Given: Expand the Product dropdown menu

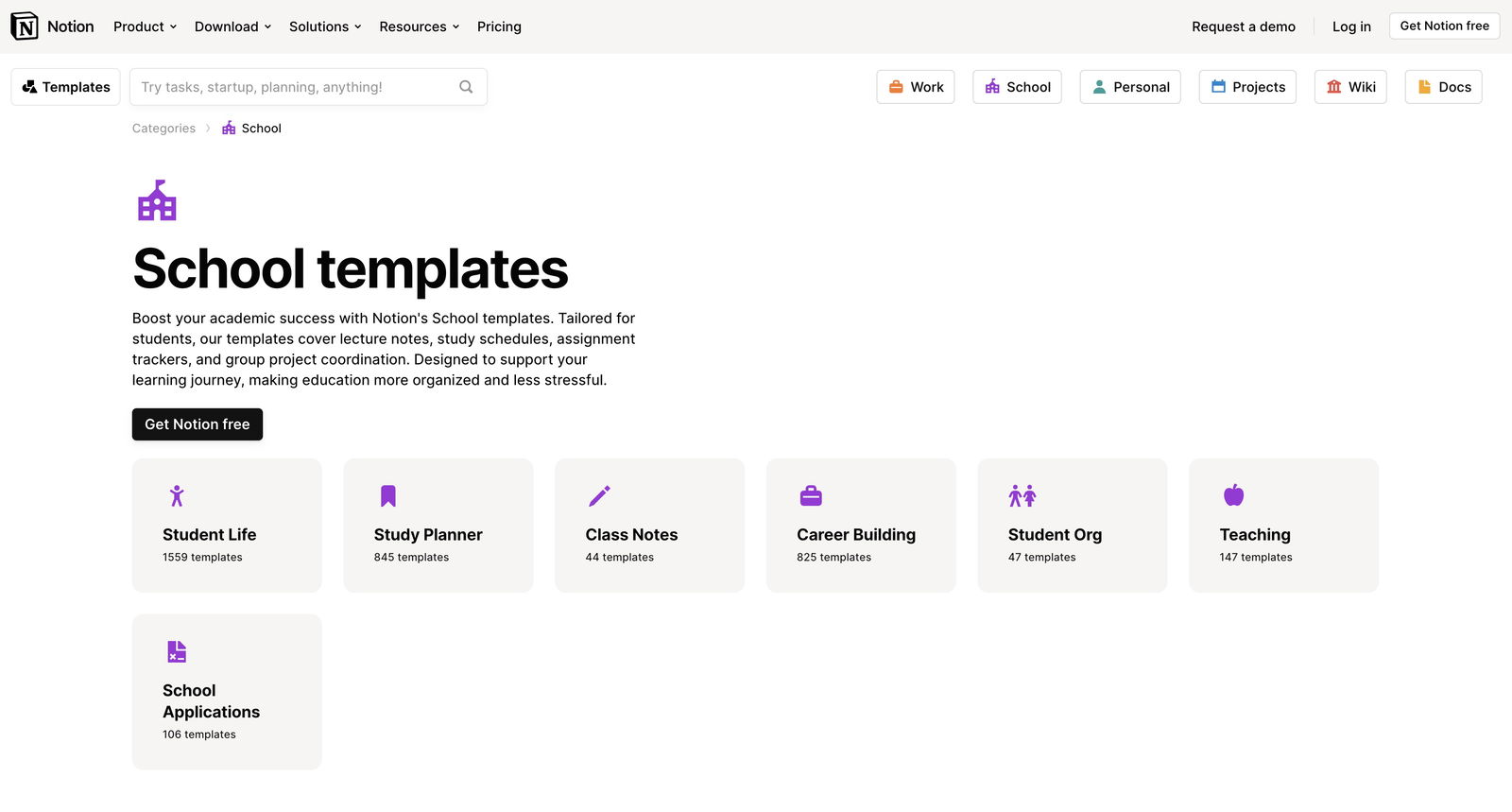Looking at the screenshot, I should (x=145, y=26).
